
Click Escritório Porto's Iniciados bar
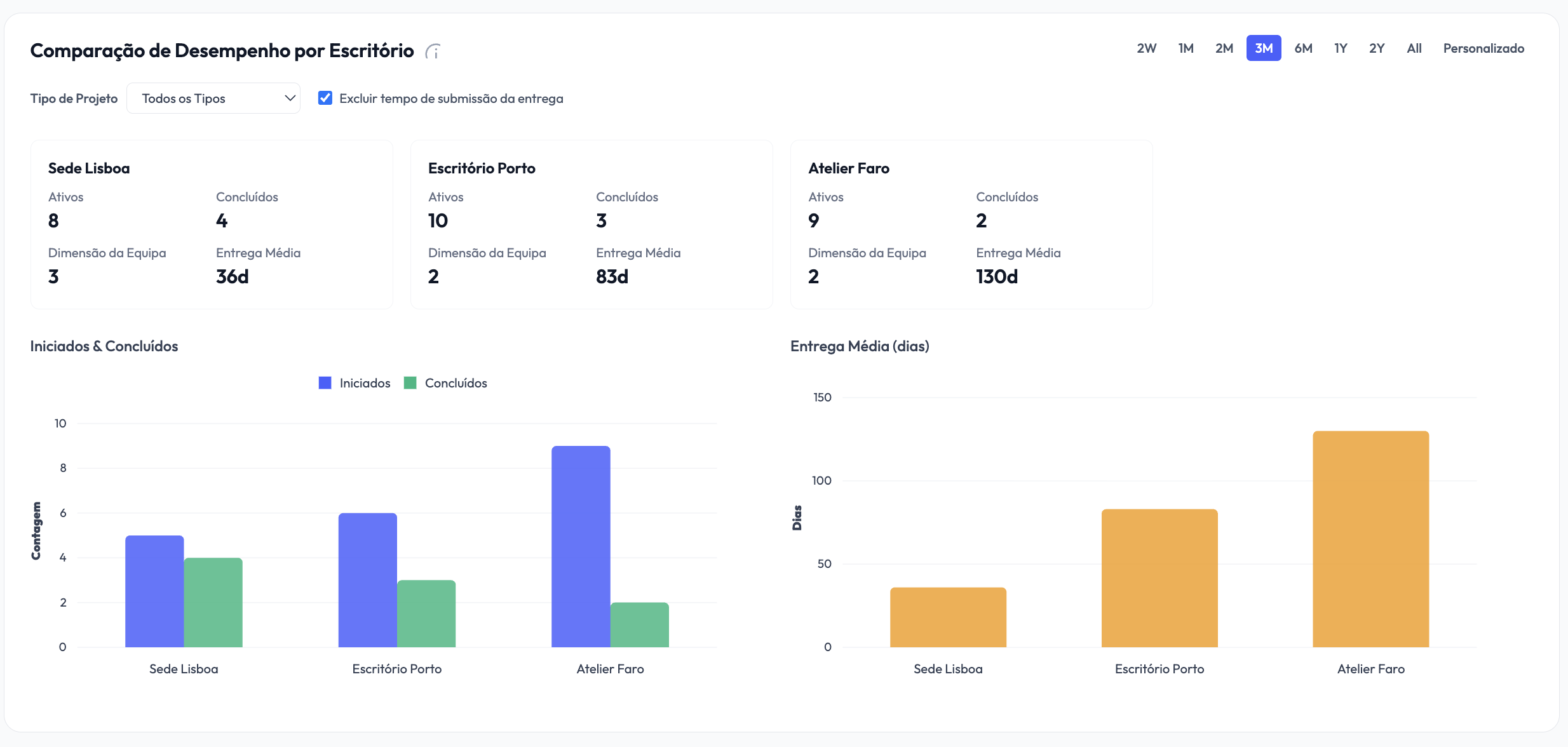(367, 578)
